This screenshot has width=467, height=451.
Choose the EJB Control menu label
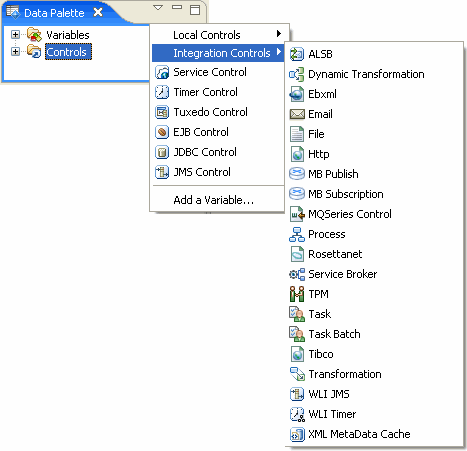click(x=201, y=132)
